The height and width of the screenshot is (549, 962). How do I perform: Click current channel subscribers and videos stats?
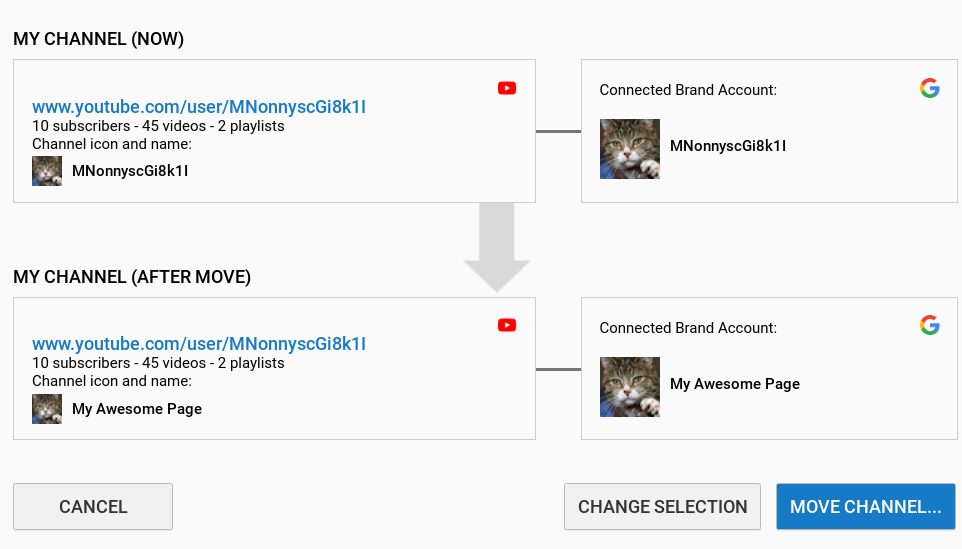click(158, 126)
